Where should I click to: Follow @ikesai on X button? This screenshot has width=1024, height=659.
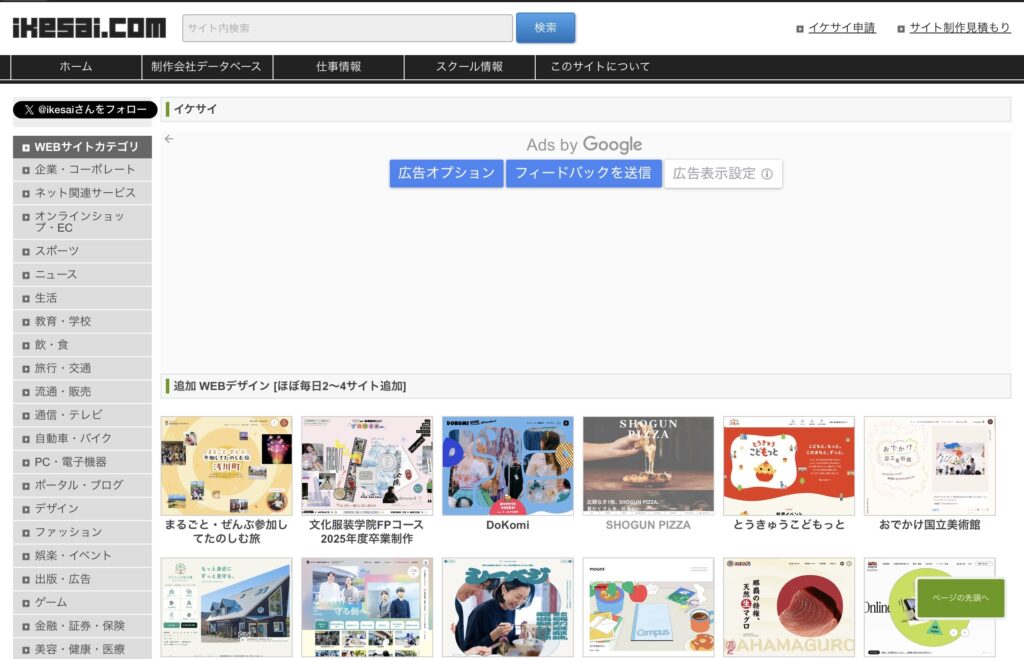click(x=85, y=110)
